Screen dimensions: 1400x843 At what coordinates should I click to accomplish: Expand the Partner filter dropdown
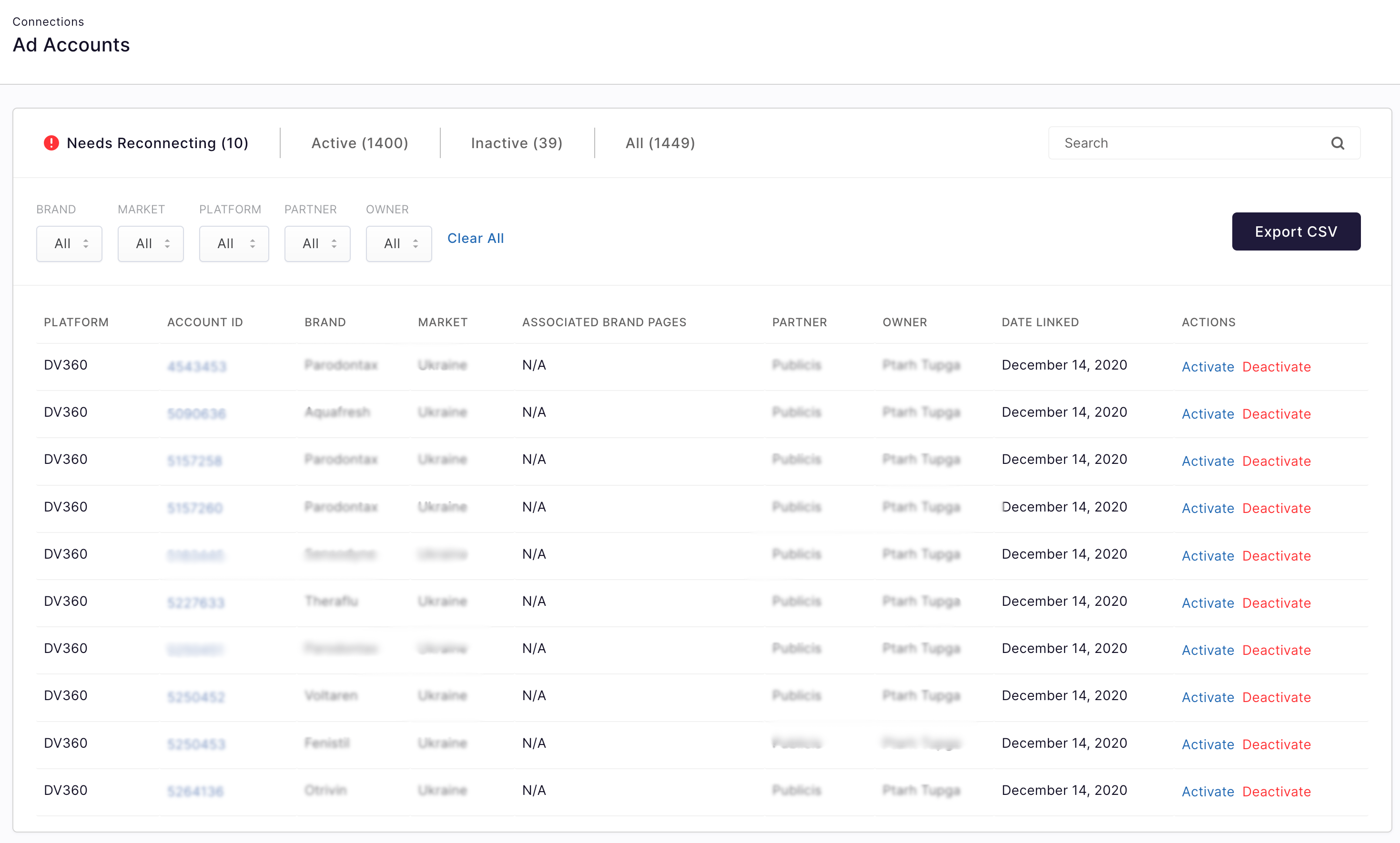pos(318,244)
